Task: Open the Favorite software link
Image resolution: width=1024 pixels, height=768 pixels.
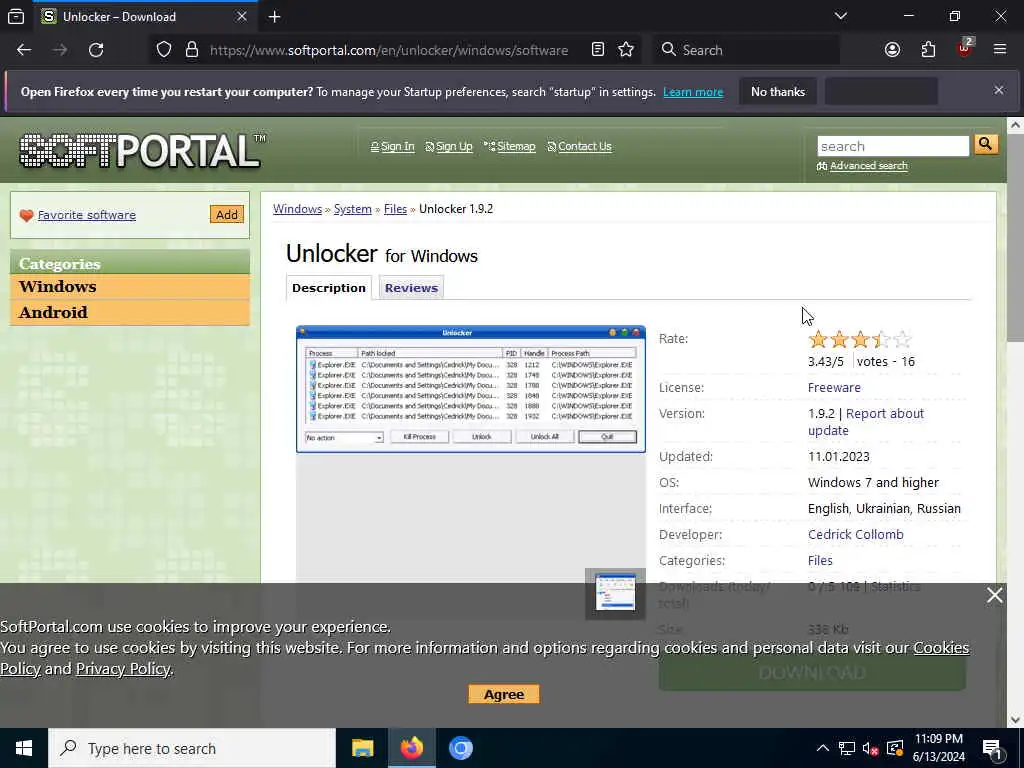Action: click(x=87, y=215)
